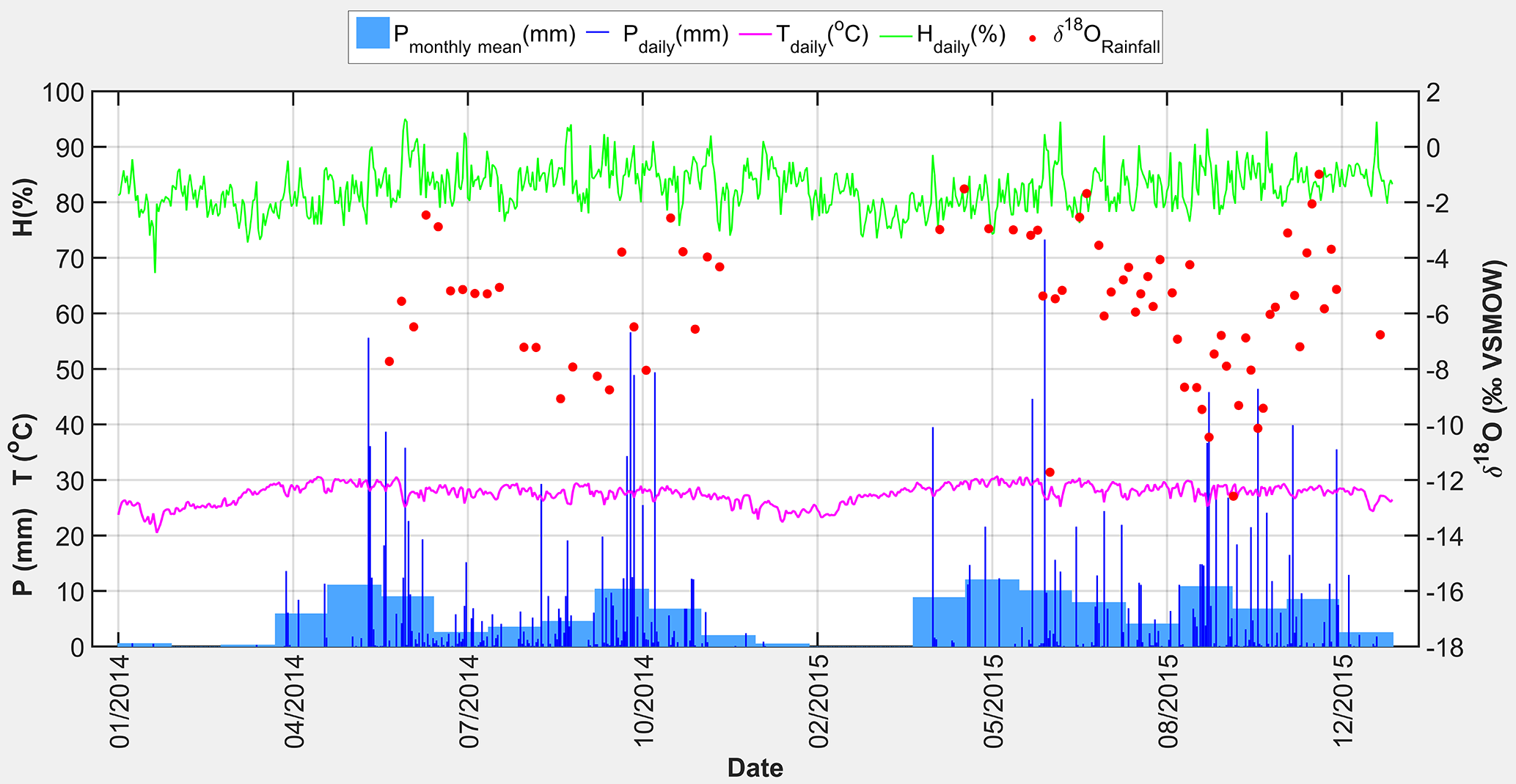Click the blue P monthly mean legend swatch

(x=372, y=34)
